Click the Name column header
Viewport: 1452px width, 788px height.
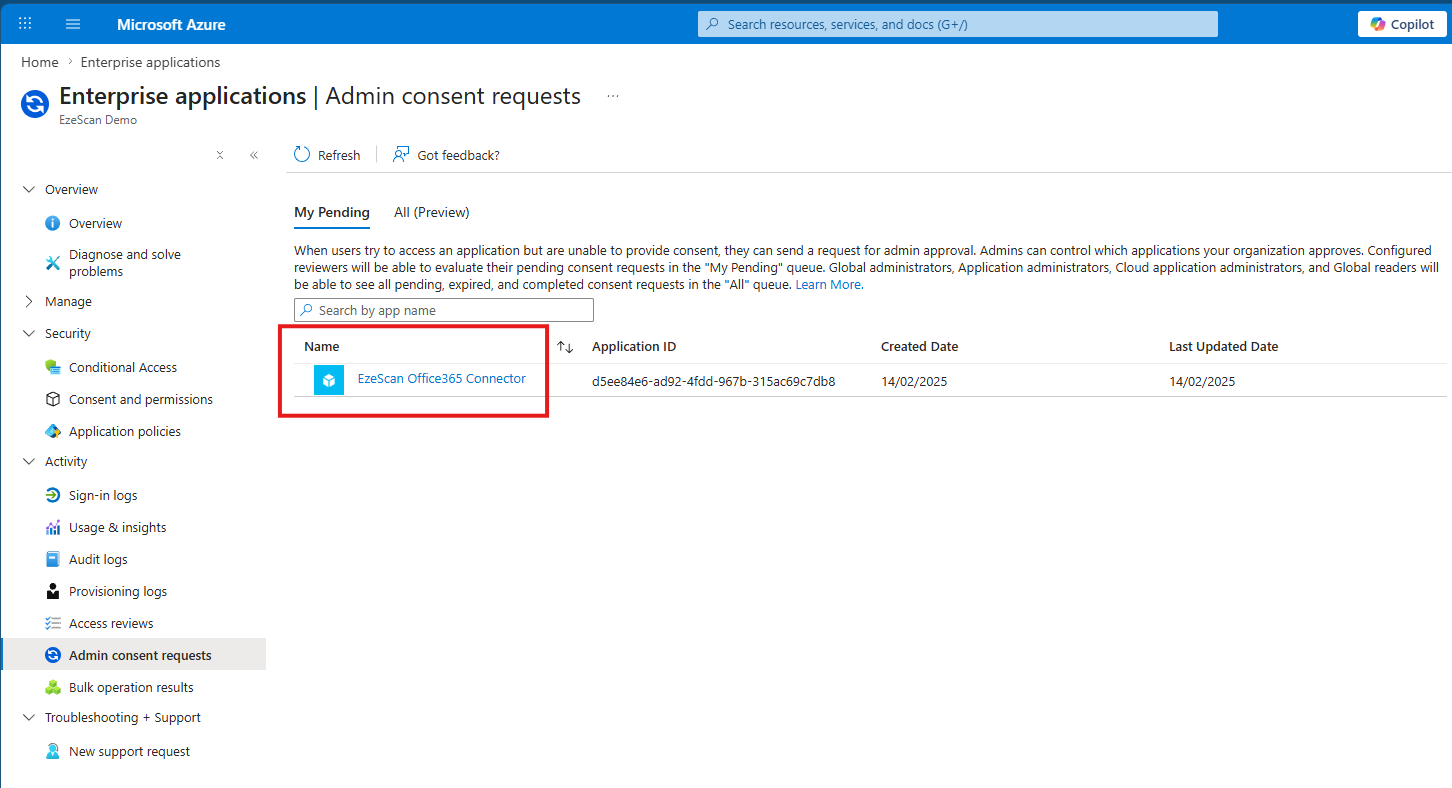tap(322, 347)
